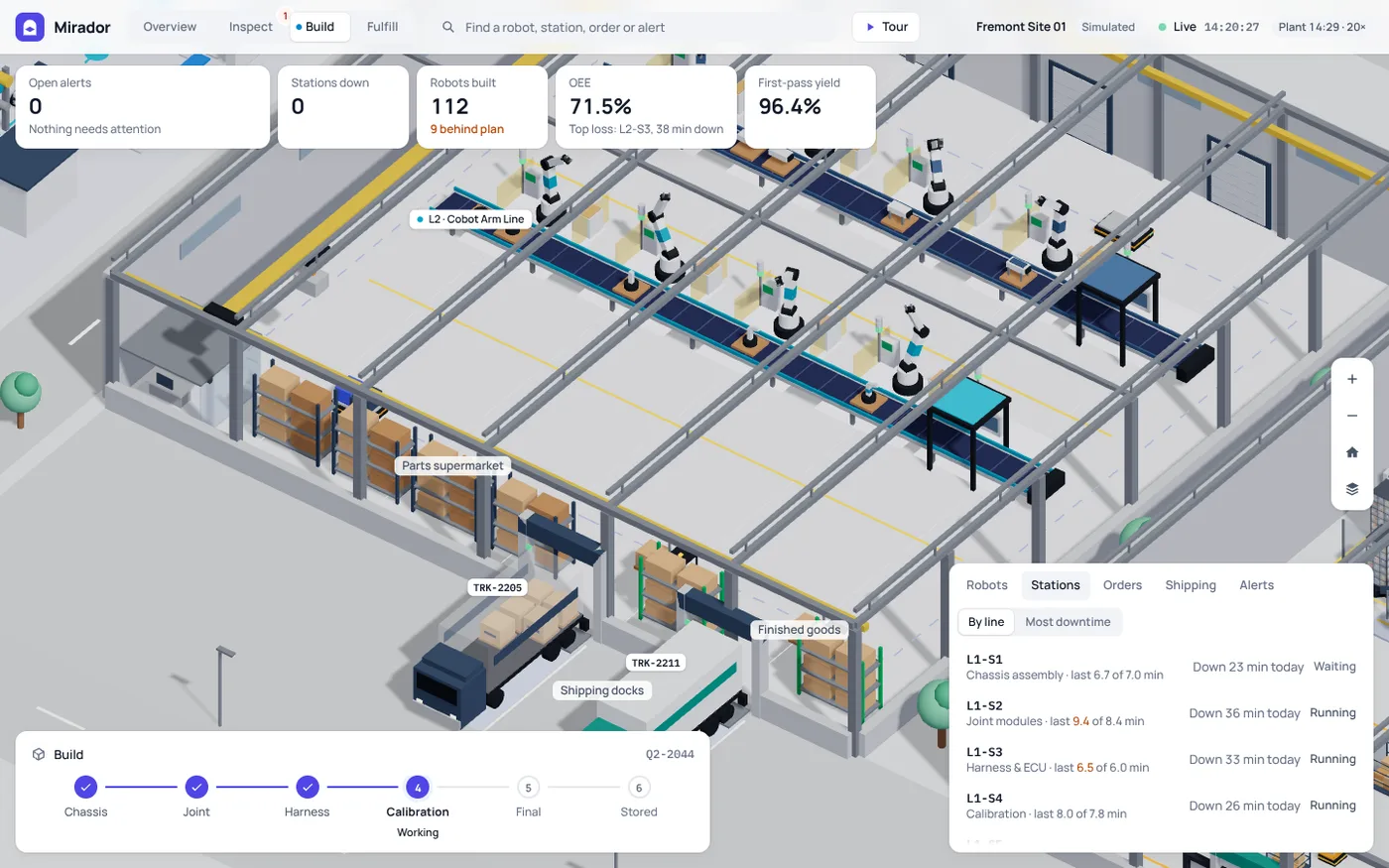The image size is (1389, 868).
Task: Select the completed Joint step circle
Action: [x=196, y=788]
